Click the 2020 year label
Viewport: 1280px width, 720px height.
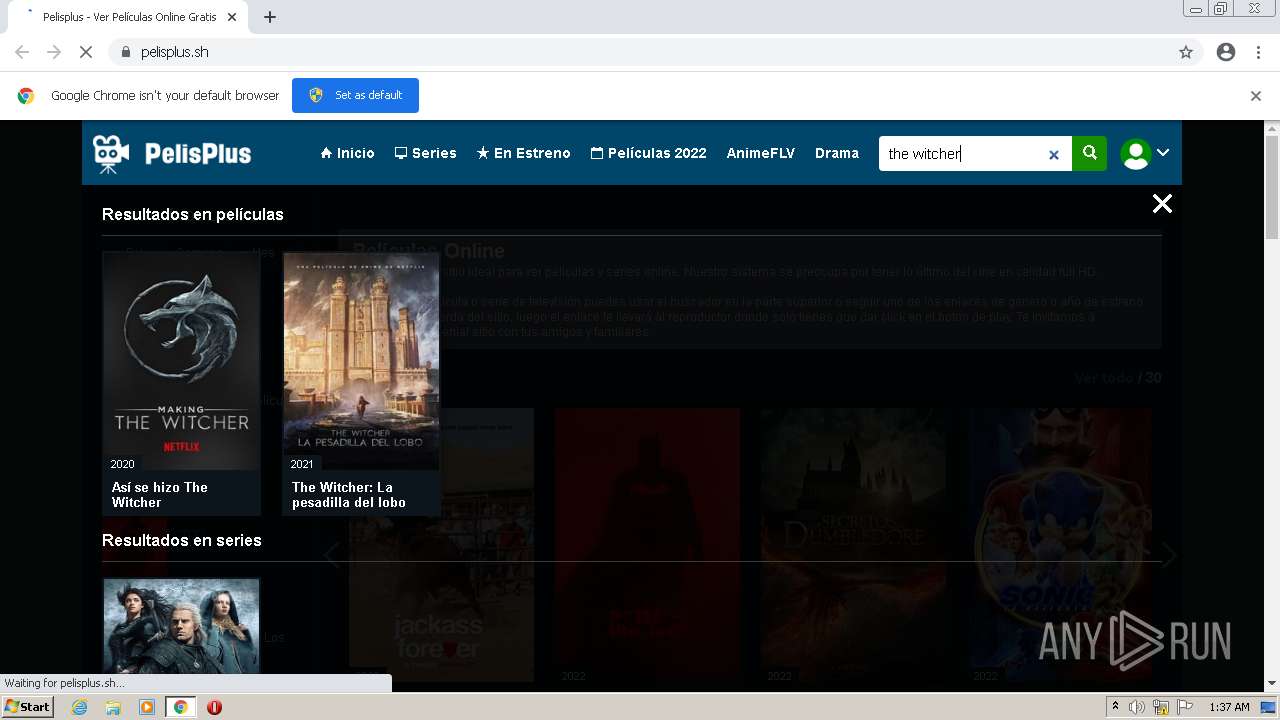122,464
